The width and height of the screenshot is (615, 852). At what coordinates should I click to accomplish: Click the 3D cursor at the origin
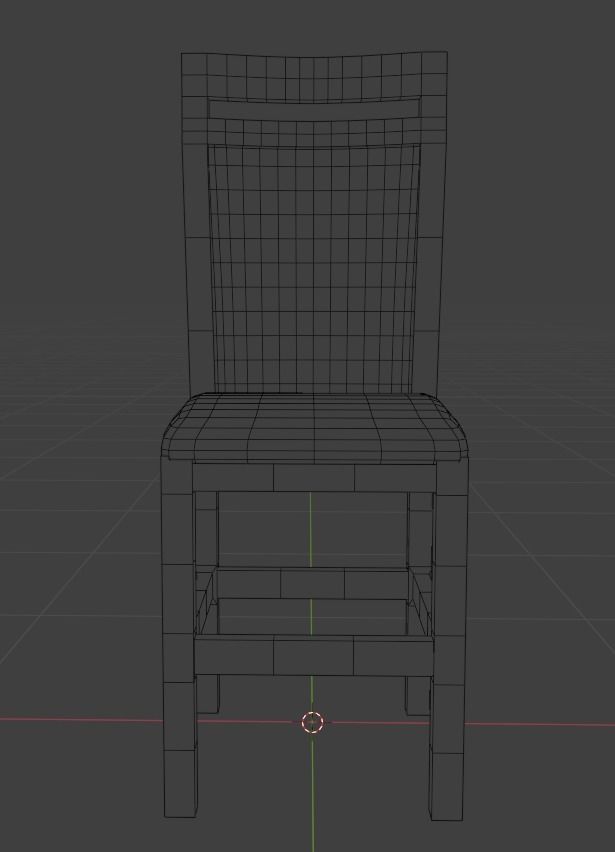click(312, 722)
